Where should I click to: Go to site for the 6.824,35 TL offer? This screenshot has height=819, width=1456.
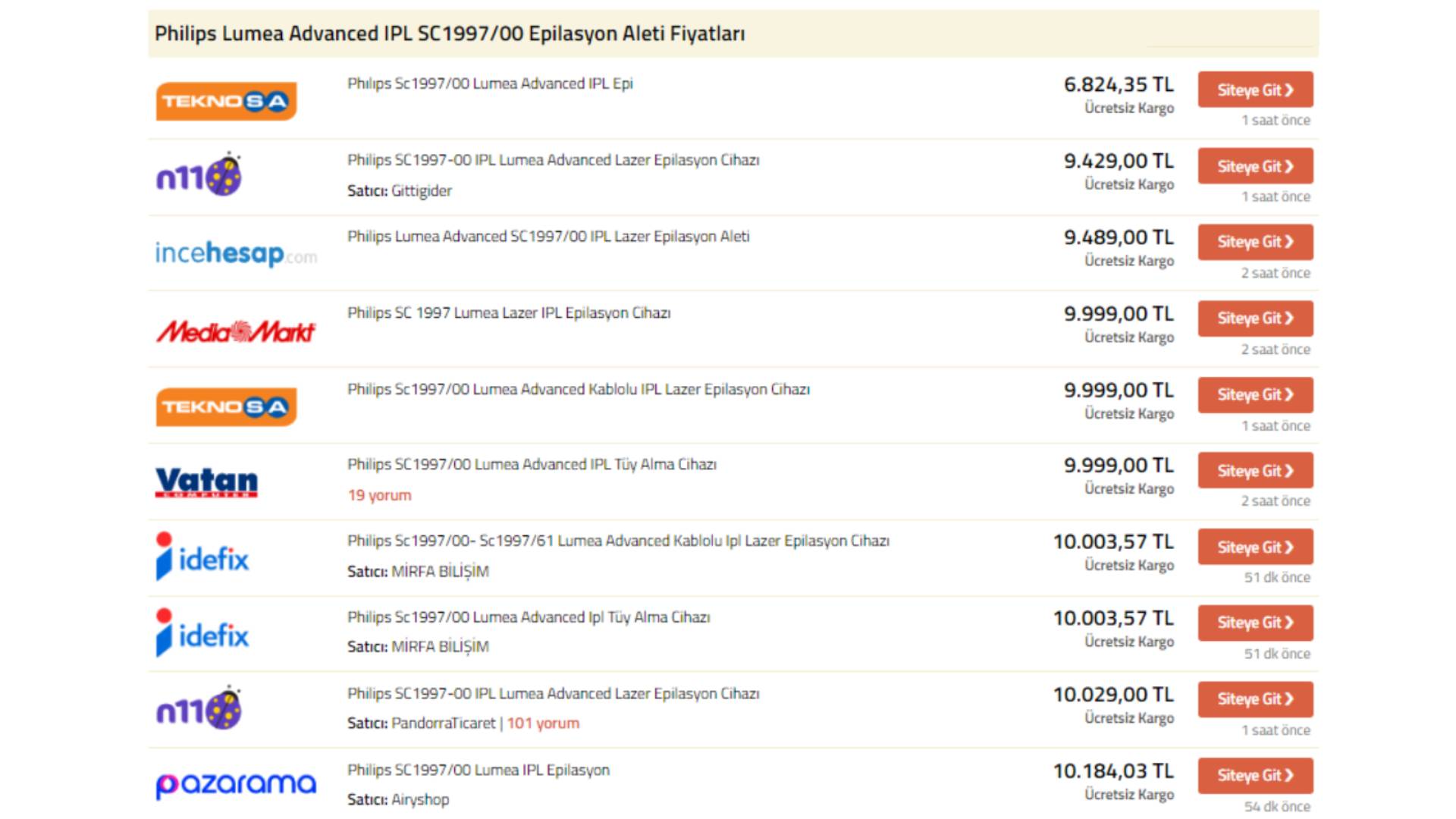tap(1255, 90)
